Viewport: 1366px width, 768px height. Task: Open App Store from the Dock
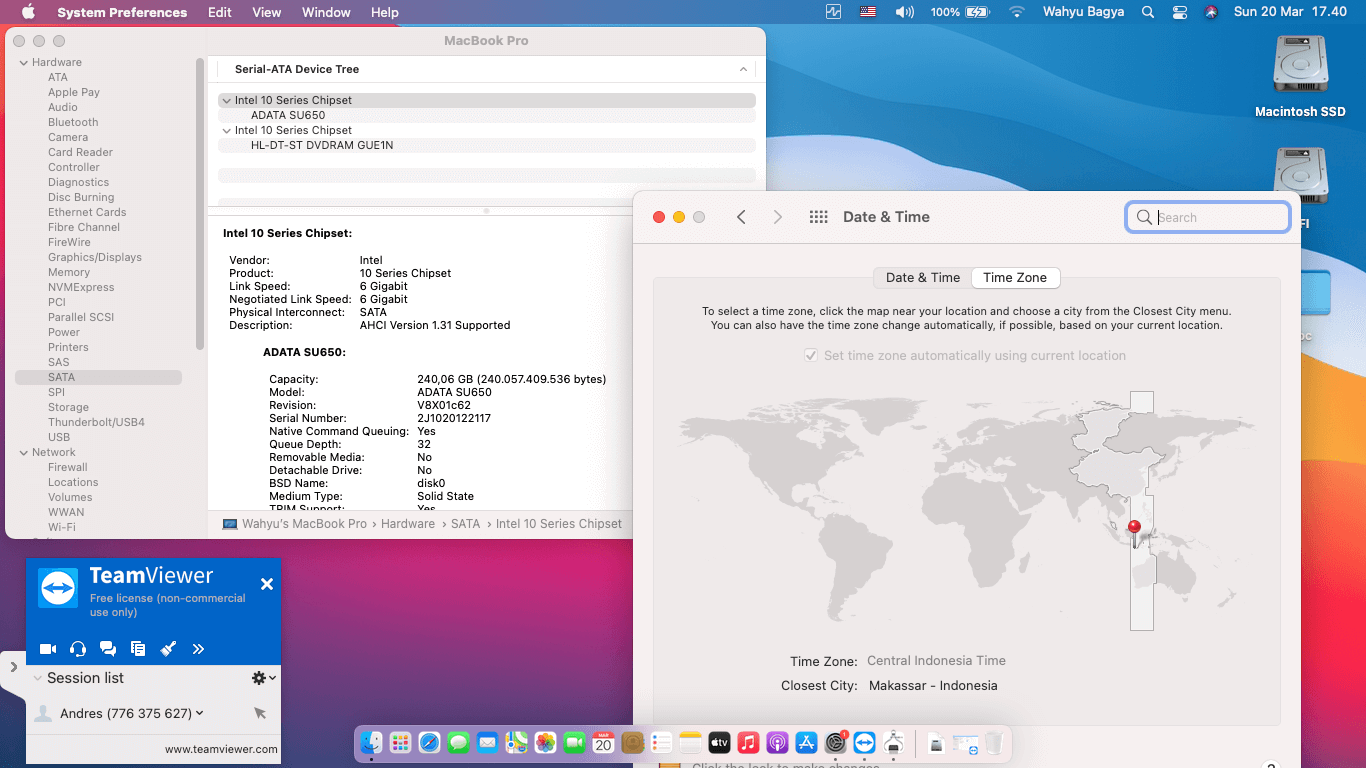807,743
